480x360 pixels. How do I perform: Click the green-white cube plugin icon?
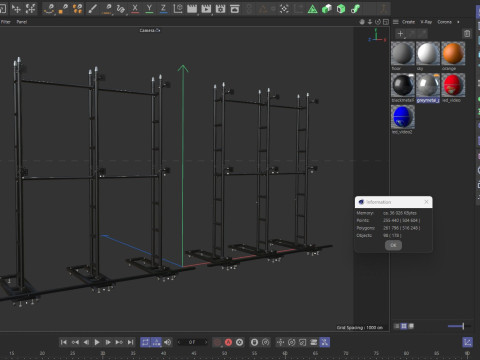[x=327, y=9]
